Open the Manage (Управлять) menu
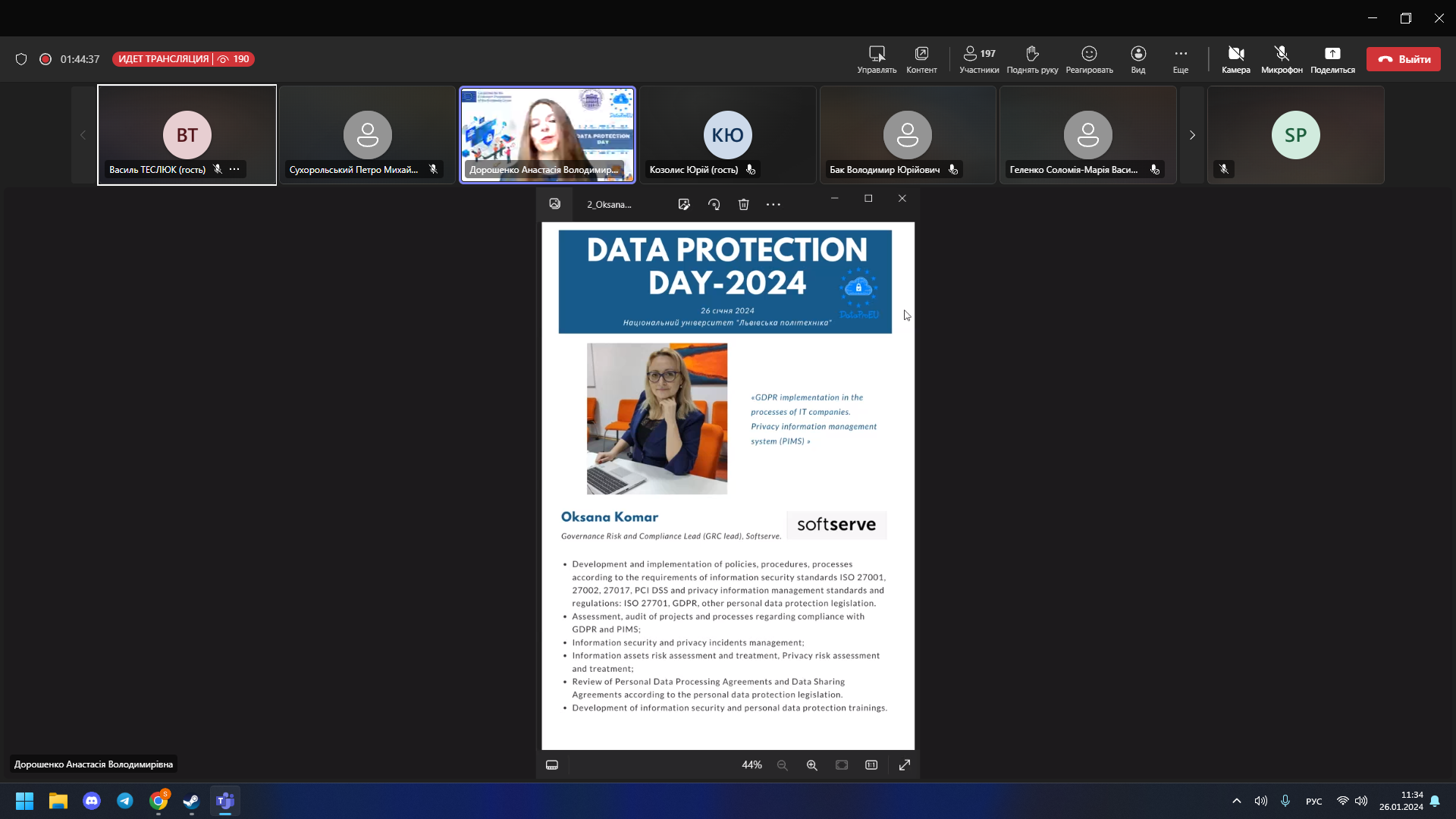The image size is (1456, 819). pyautogui.click(x=877, y=59)
